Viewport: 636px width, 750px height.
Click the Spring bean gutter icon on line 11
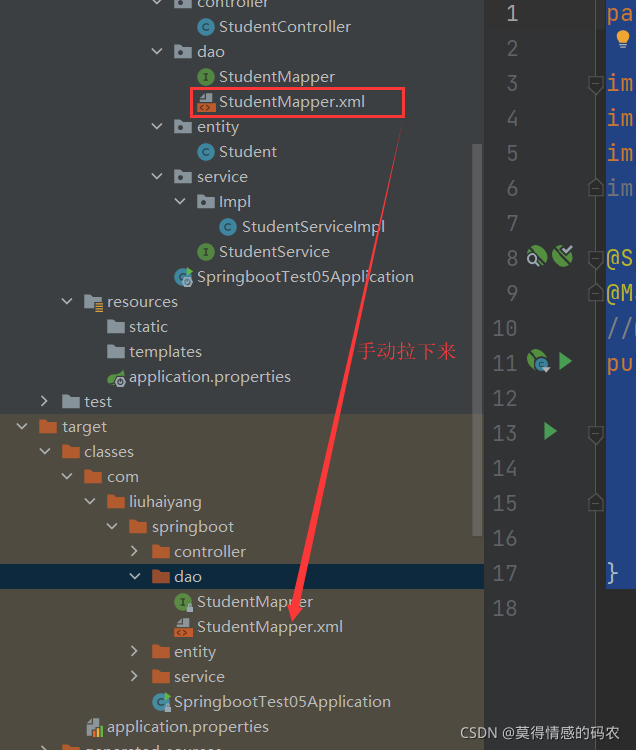tap(538, 361)
